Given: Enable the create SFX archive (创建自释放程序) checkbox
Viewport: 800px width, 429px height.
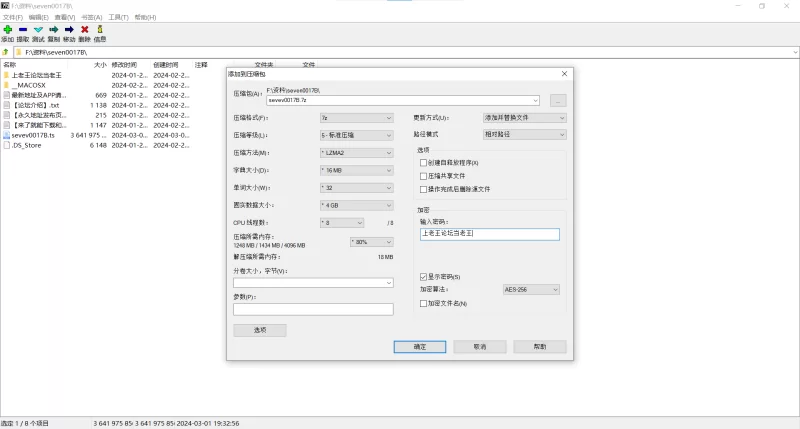Looking at the screenshot, I should [x=424, y=162].
